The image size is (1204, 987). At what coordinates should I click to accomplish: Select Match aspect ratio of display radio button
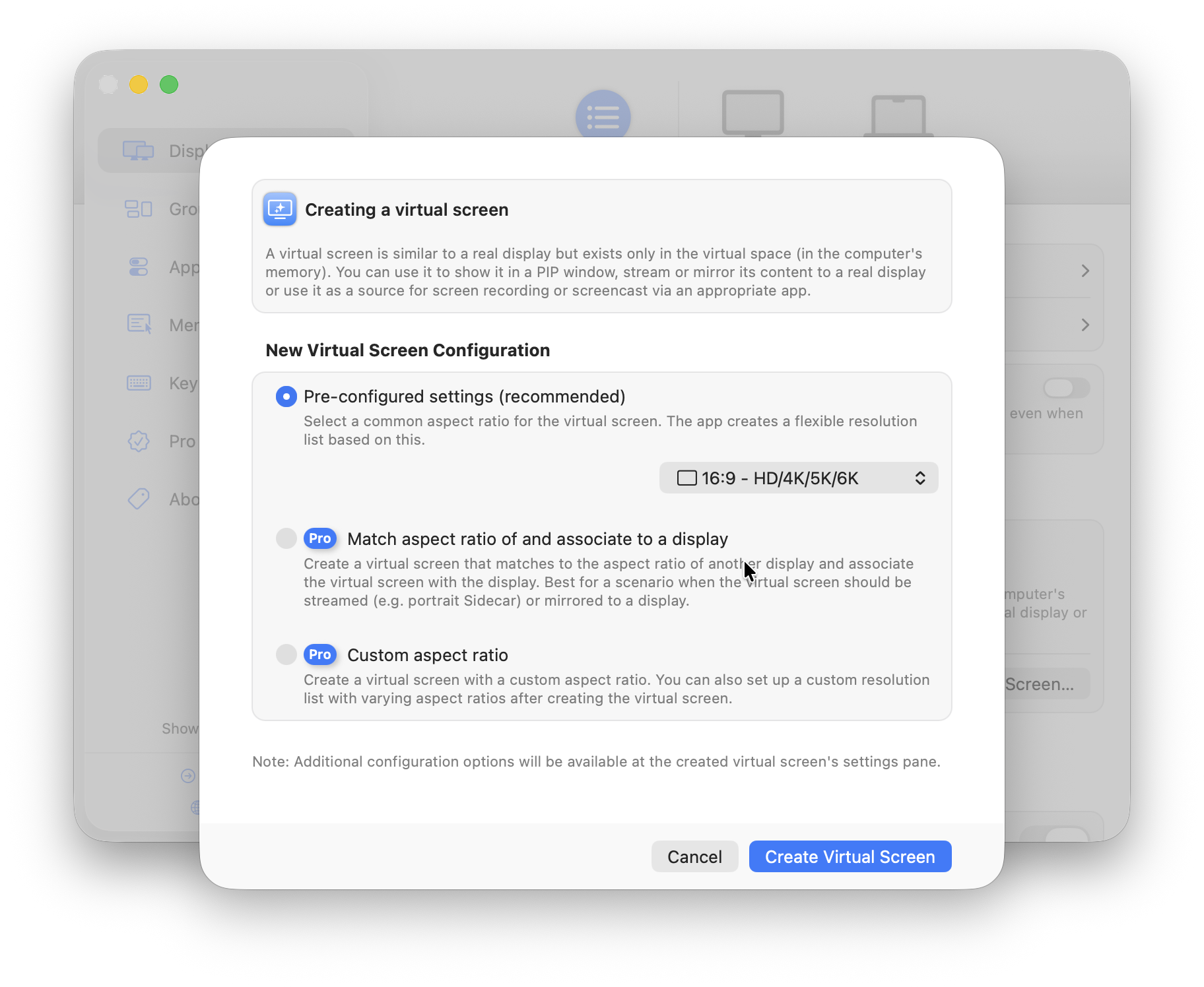click(286, 538)
